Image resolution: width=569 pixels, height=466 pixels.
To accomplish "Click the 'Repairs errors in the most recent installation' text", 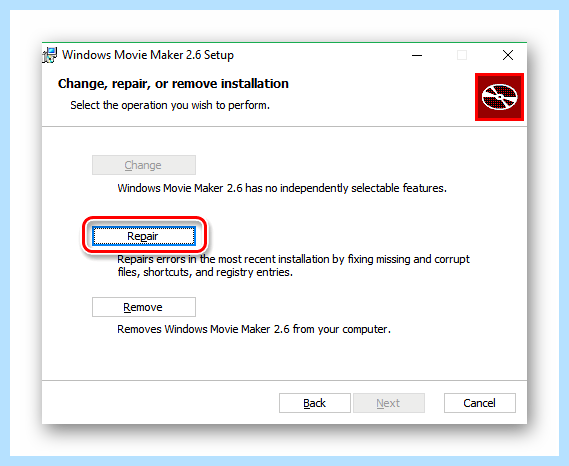I will [x=293, y=266].
